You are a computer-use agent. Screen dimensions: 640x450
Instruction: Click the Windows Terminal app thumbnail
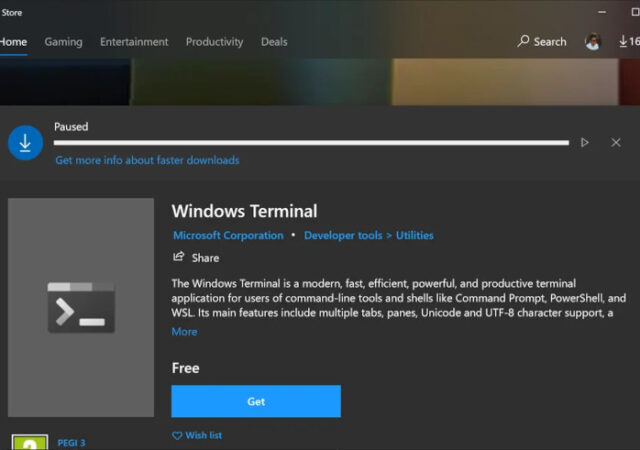(x=81, y=307)
